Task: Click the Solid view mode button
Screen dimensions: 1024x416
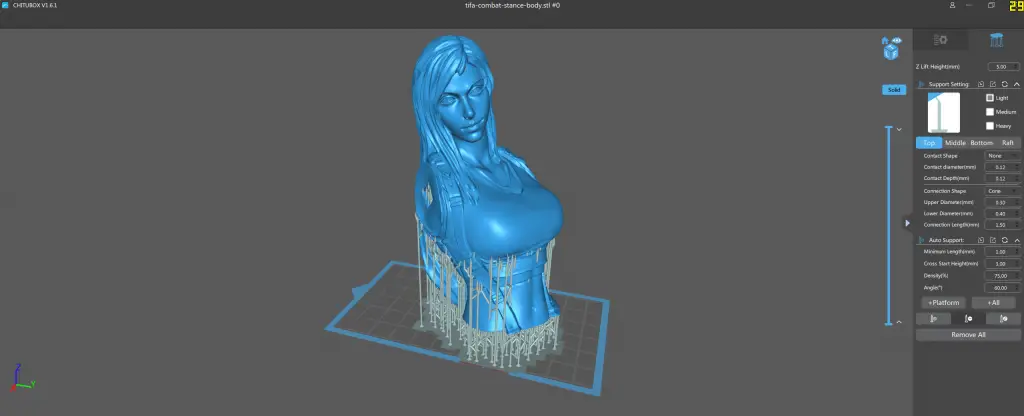Action: click(894, 90)
